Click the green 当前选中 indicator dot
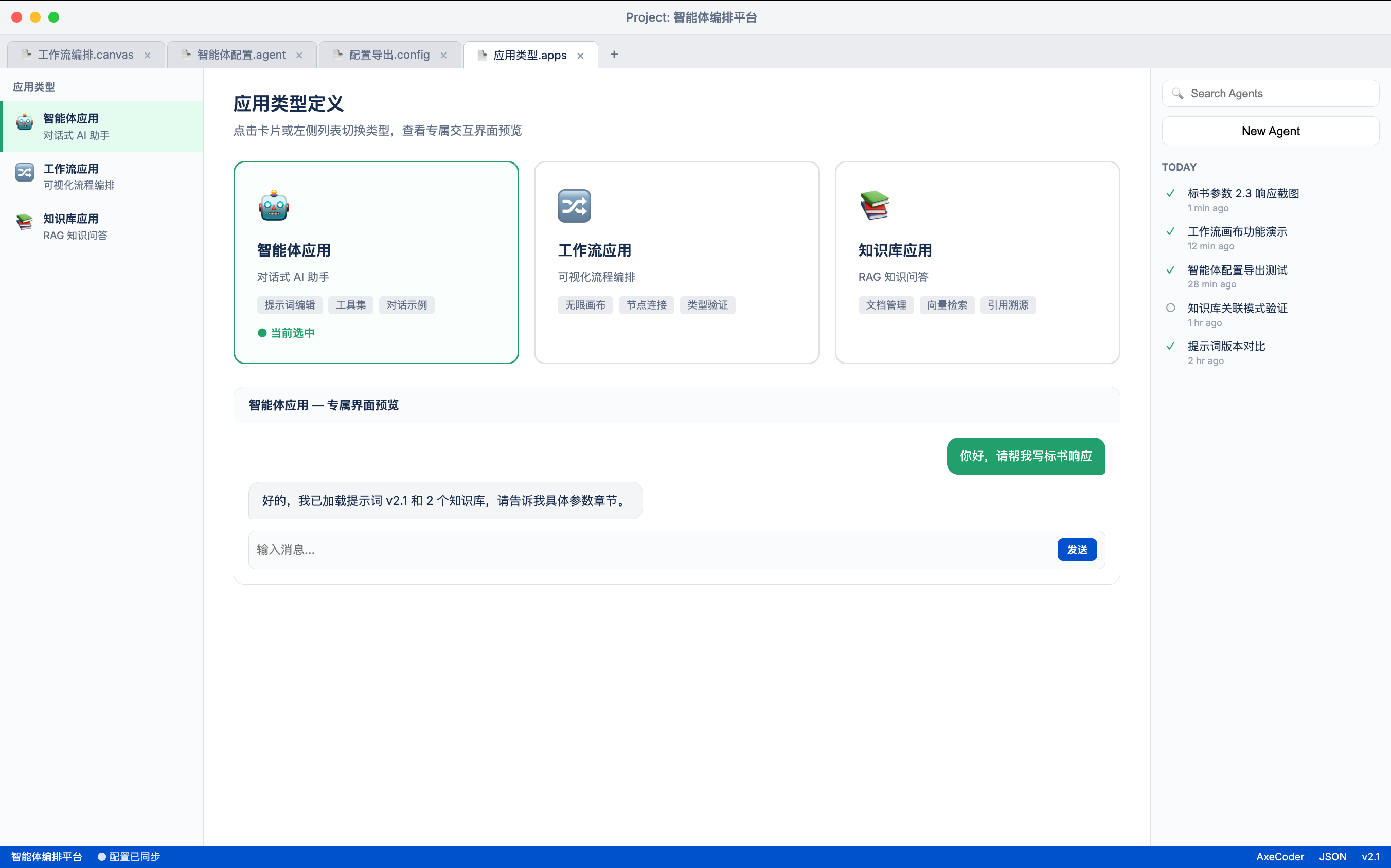 (262, 333)
